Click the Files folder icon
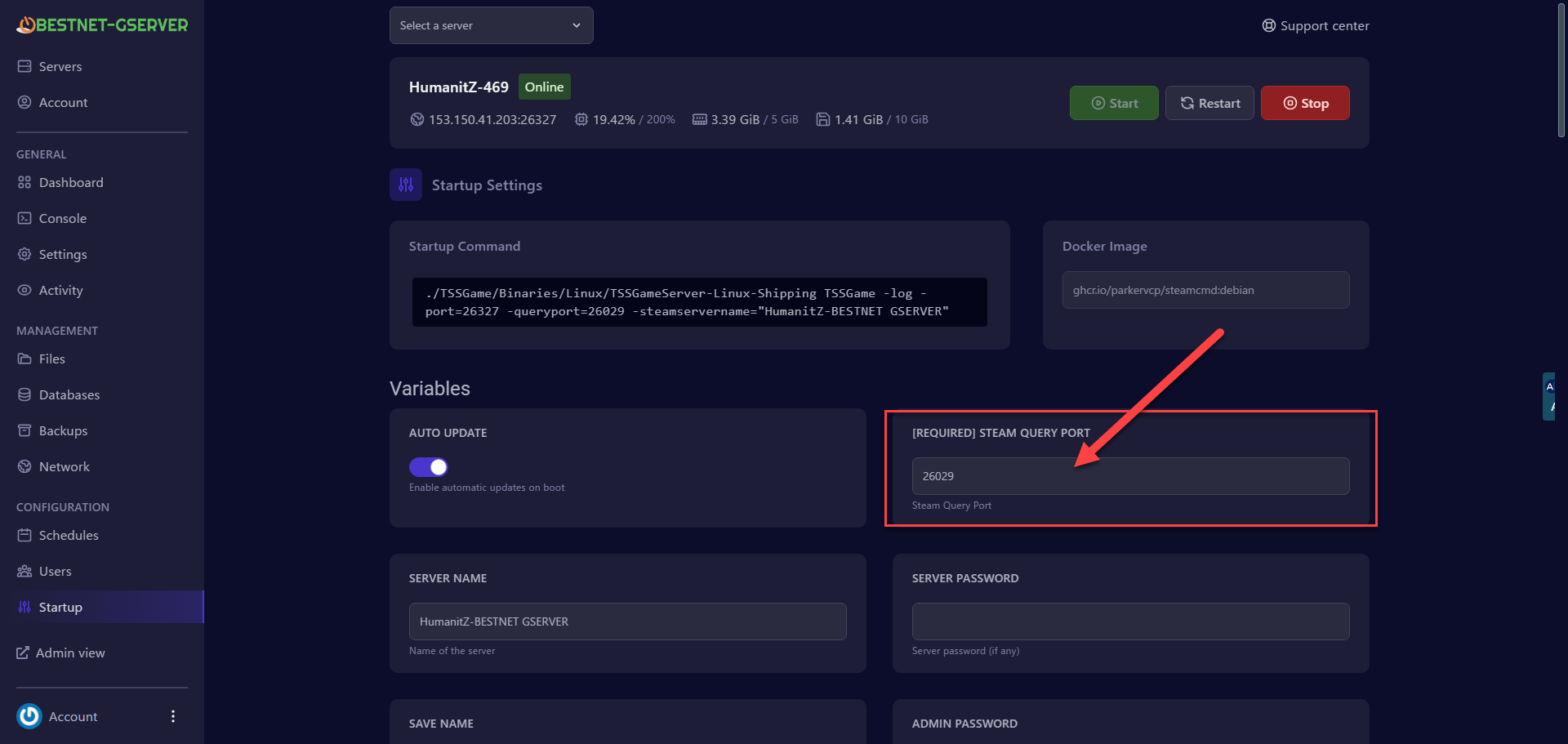This screenshot has height=744, width=1568. coord(24,359)
